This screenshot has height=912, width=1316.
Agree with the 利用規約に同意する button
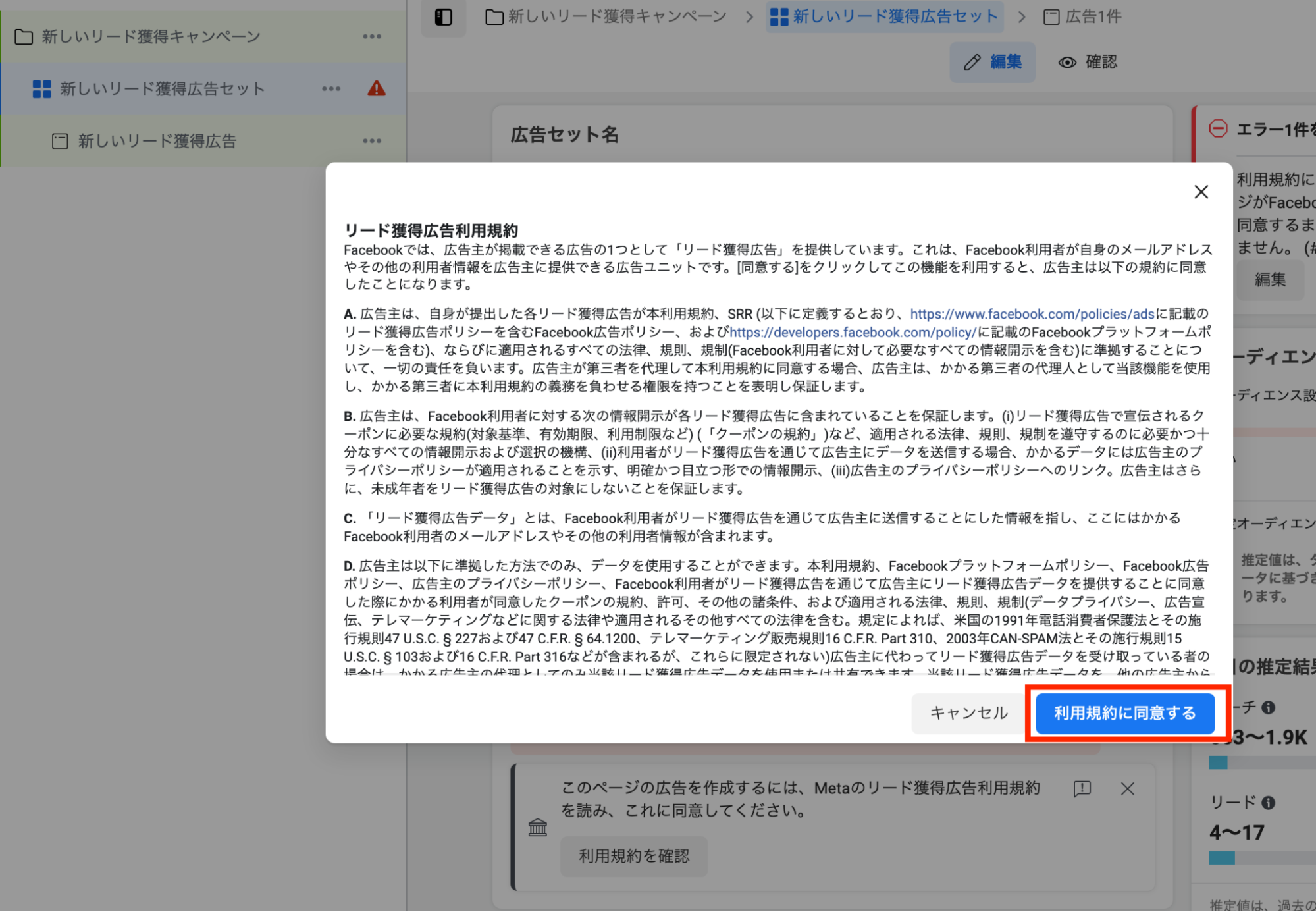click(1124, 713)
